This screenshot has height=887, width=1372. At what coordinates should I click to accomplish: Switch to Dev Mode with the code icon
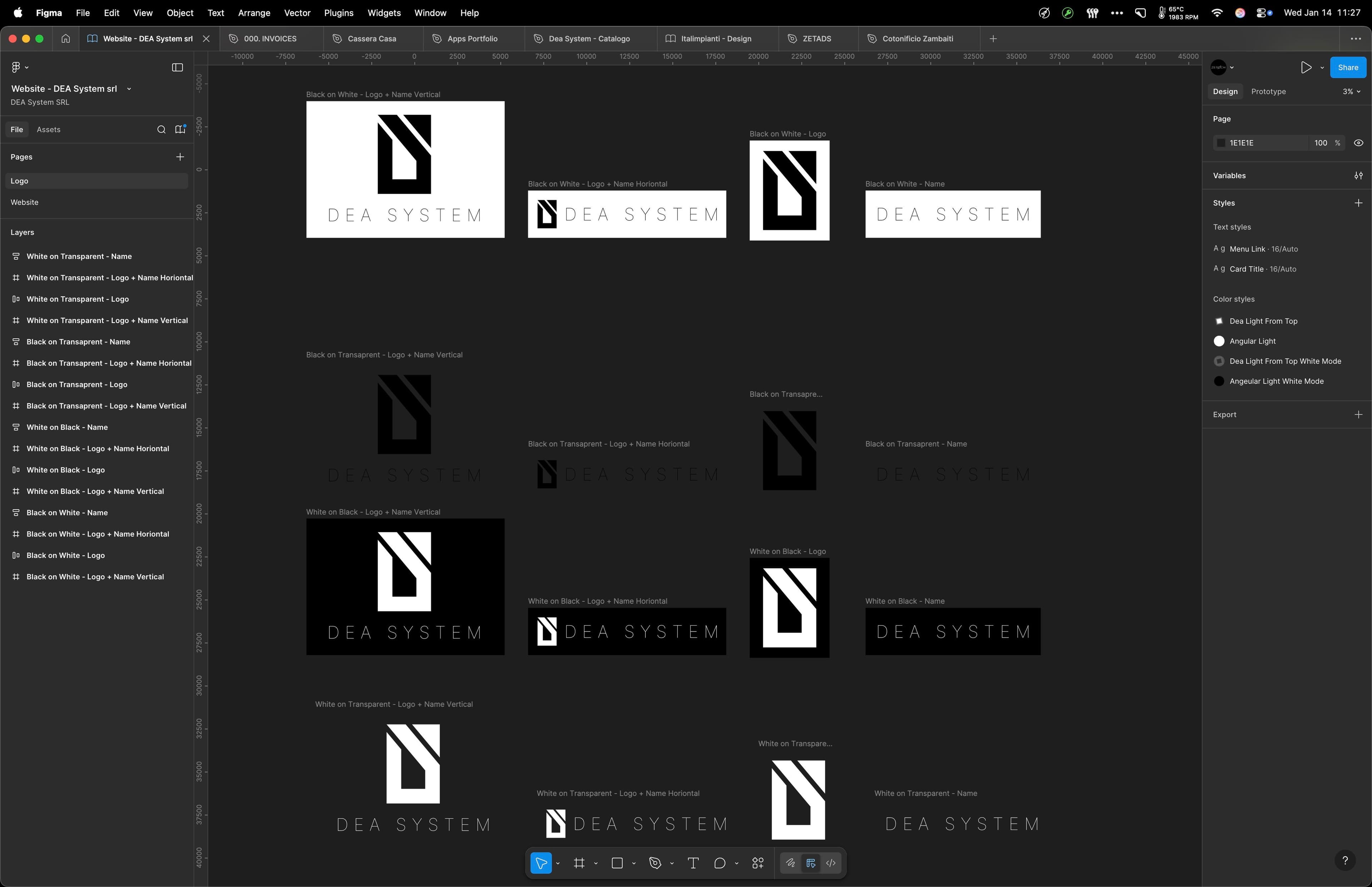(830, 863)
